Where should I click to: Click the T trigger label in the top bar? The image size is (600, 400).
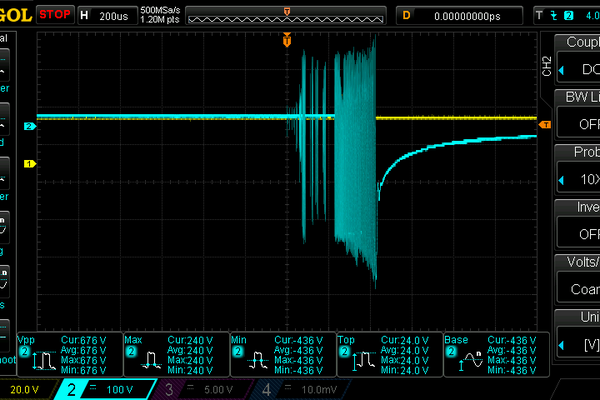[x=539, y=15]
